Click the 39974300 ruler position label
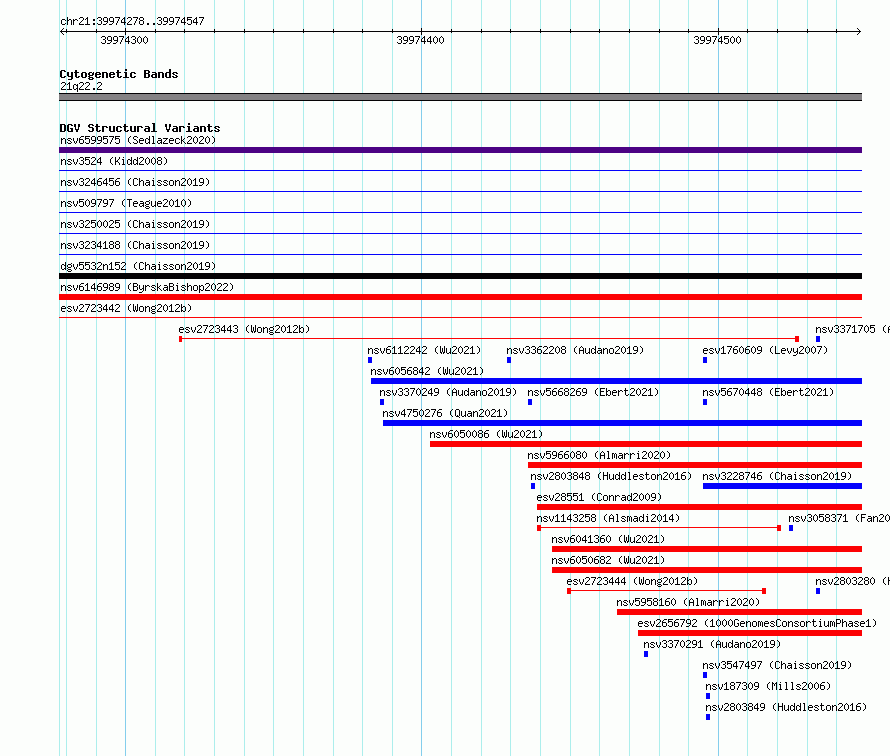 pyautogui.click(x=124, y=40)
